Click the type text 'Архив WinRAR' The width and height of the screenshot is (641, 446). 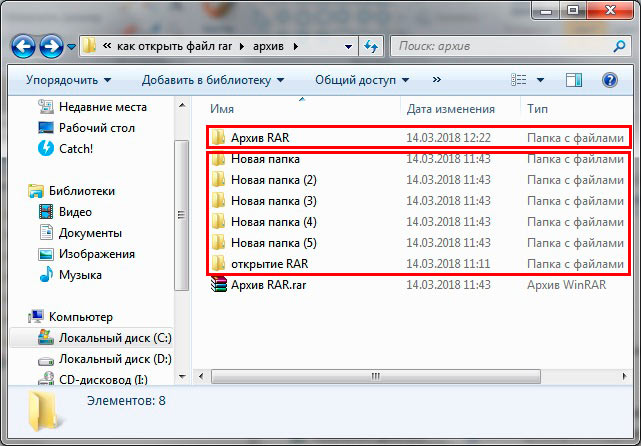point(566,285)
